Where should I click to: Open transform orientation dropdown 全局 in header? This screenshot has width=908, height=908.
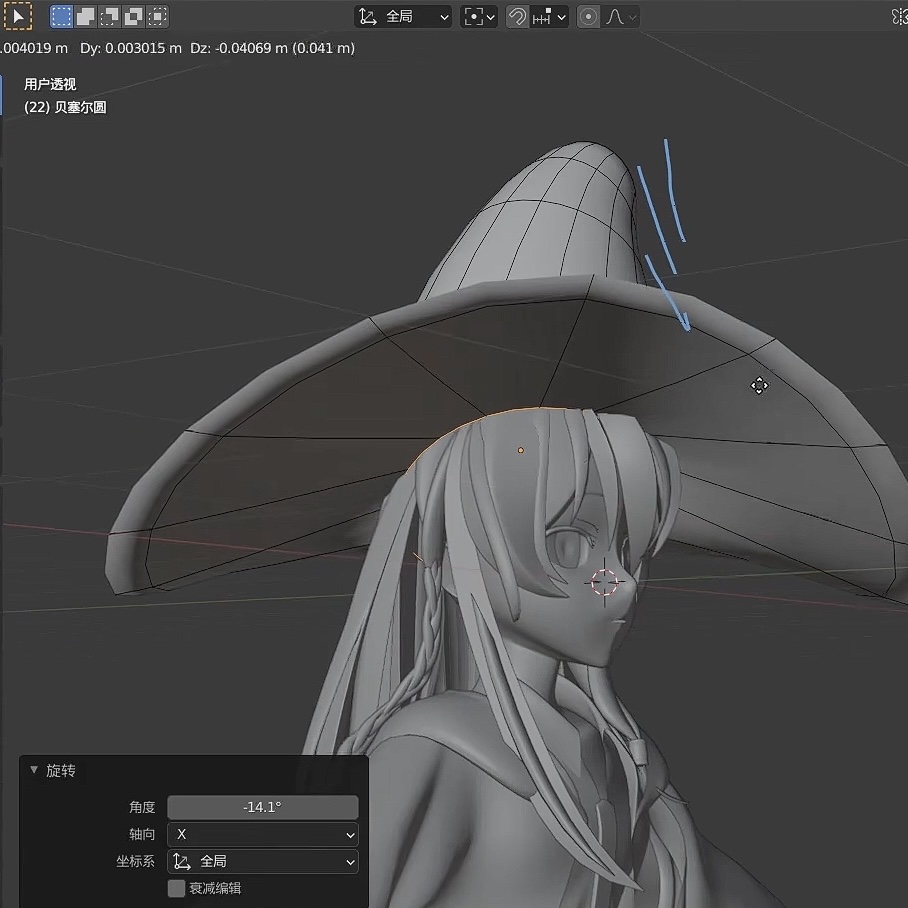404,17
